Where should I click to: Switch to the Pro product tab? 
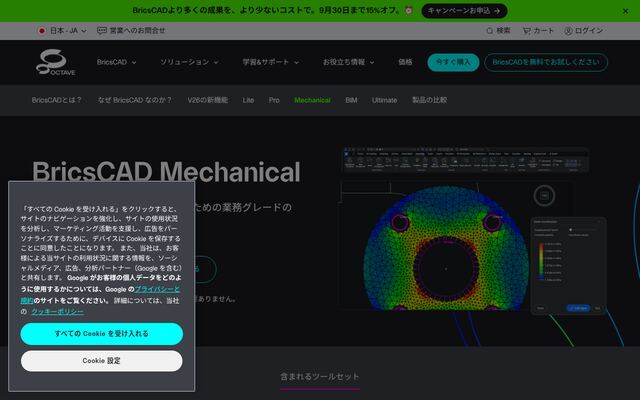274,100
